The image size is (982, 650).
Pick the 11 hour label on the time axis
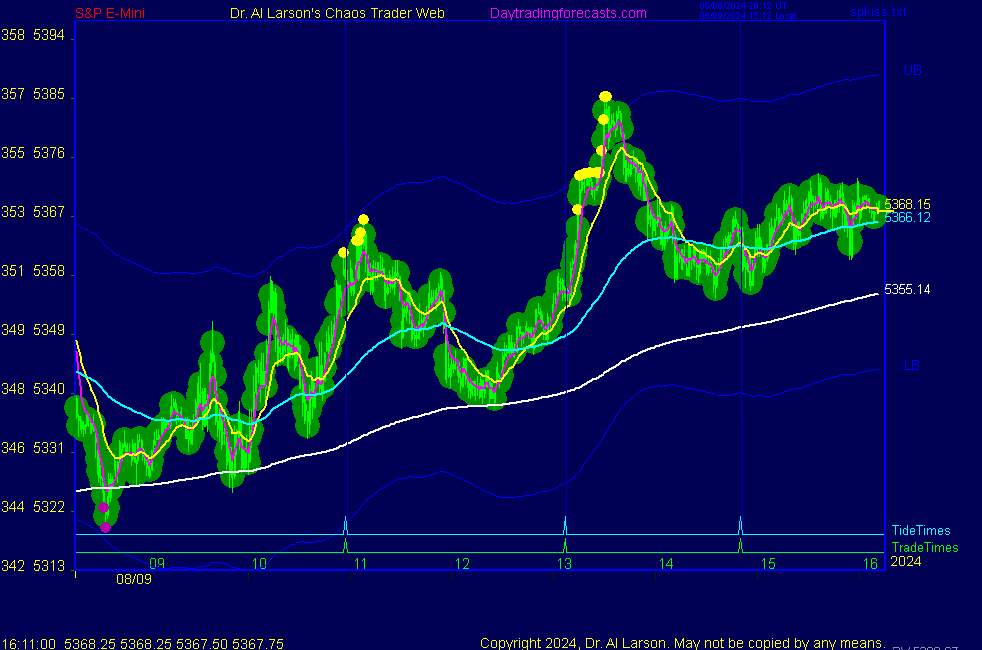[x=361, y=564]
